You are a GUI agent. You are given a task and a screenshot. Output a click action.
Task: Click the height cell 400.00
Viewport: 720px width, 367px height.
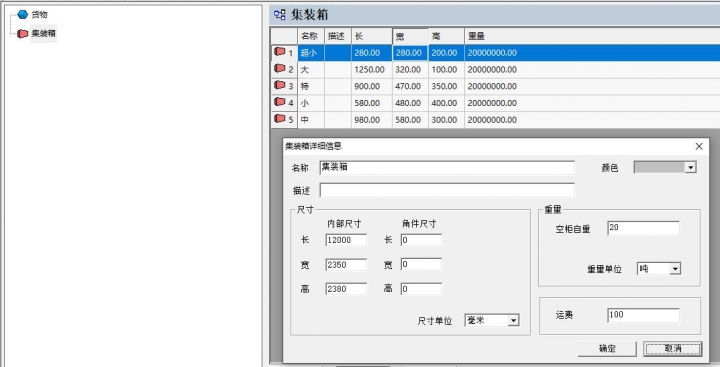tap(446, 103)
